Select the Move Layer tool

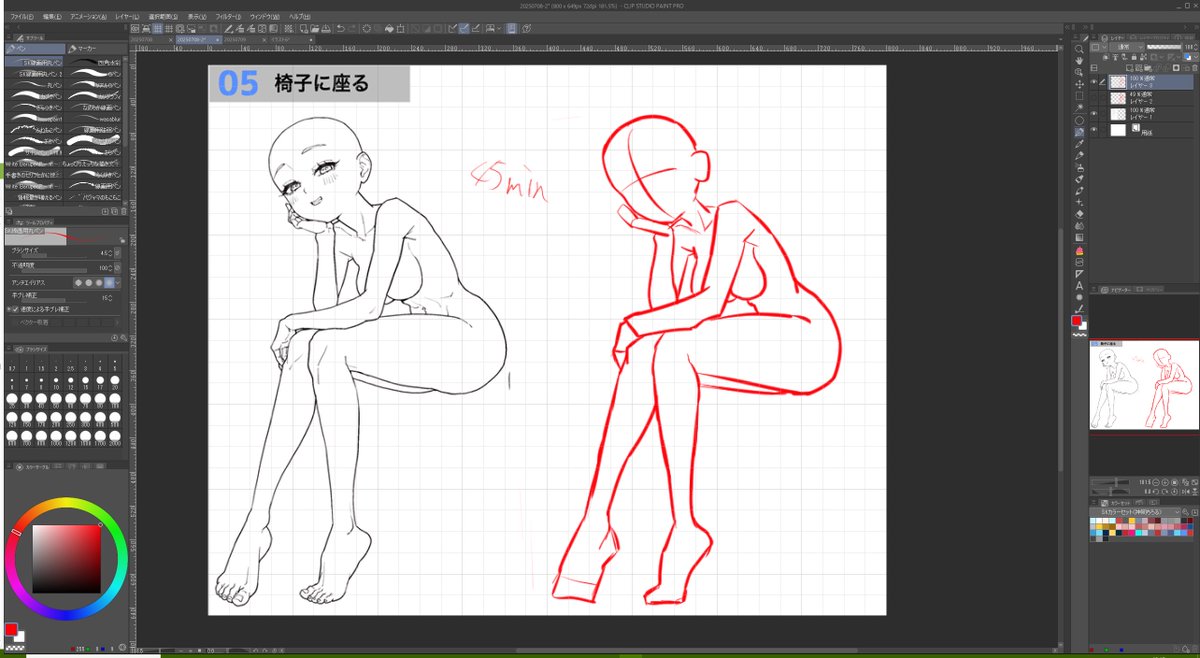(x=1079, y=84)
